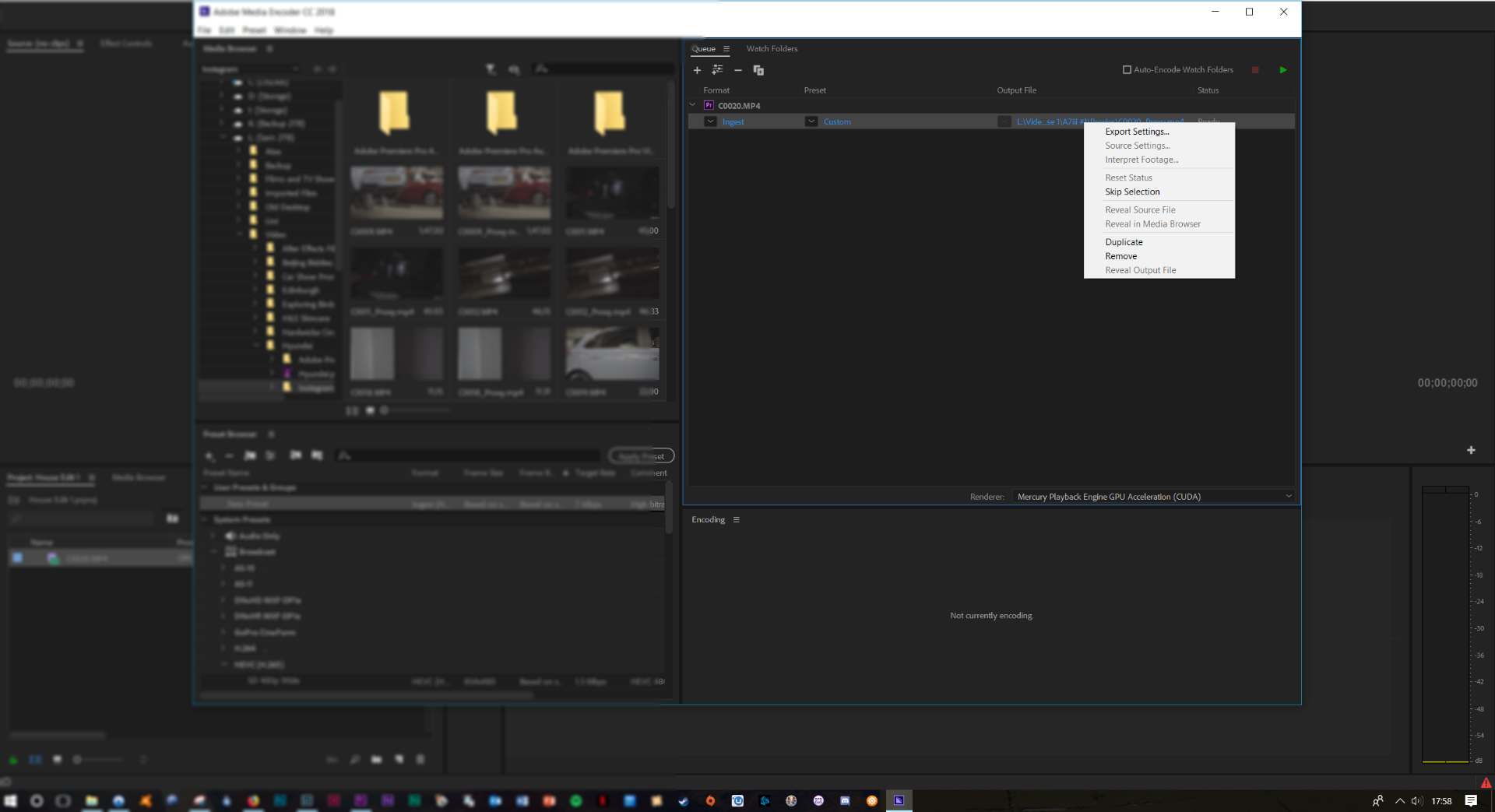Open the Media Browser location dropdown
1495x812 pixels.
(251, 69)
